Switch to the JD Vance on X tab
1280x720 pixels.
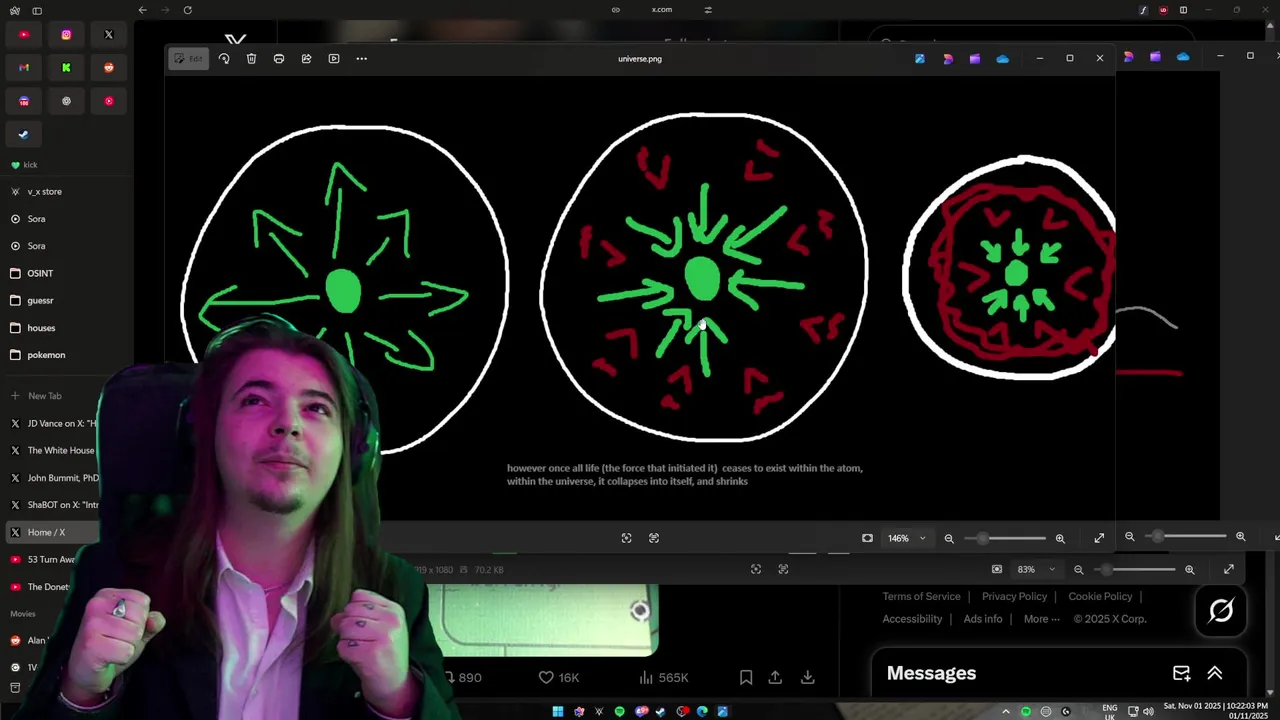[x=52, y=423]
